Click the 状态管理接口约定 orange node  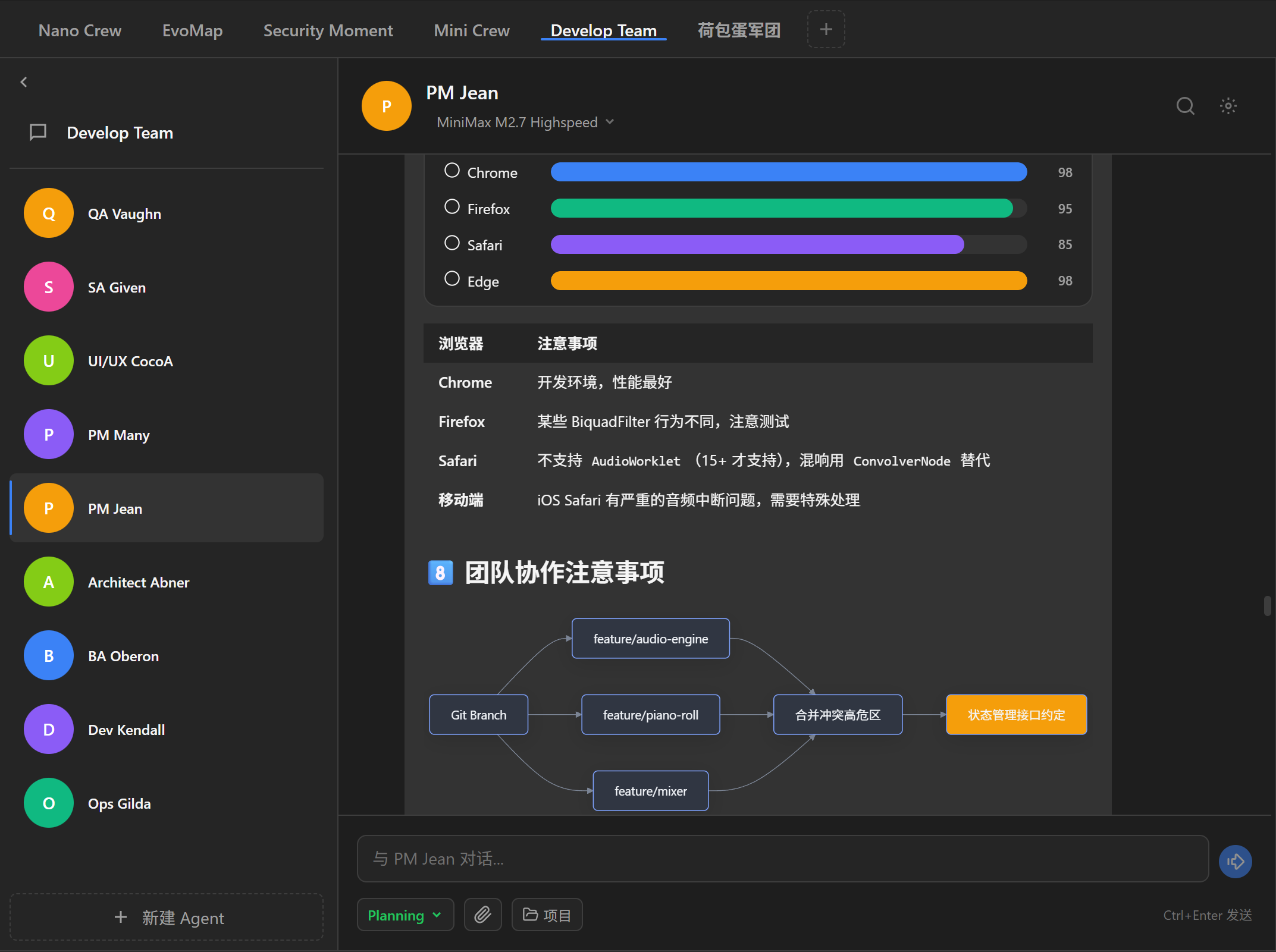tap(1016, 714)
